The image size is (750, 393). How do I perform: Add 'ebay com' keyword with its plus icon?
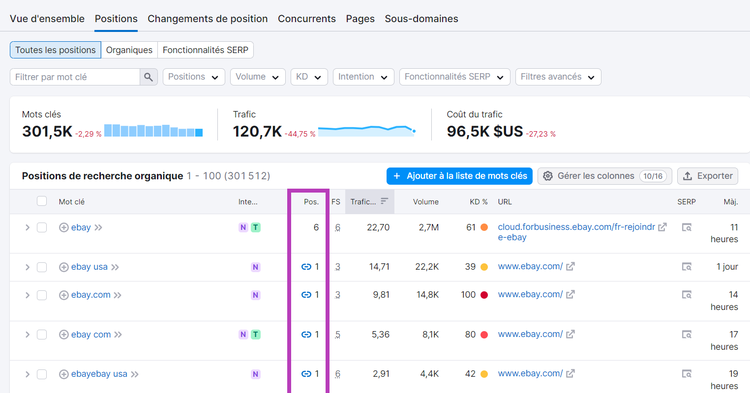[x=64, y=335]
